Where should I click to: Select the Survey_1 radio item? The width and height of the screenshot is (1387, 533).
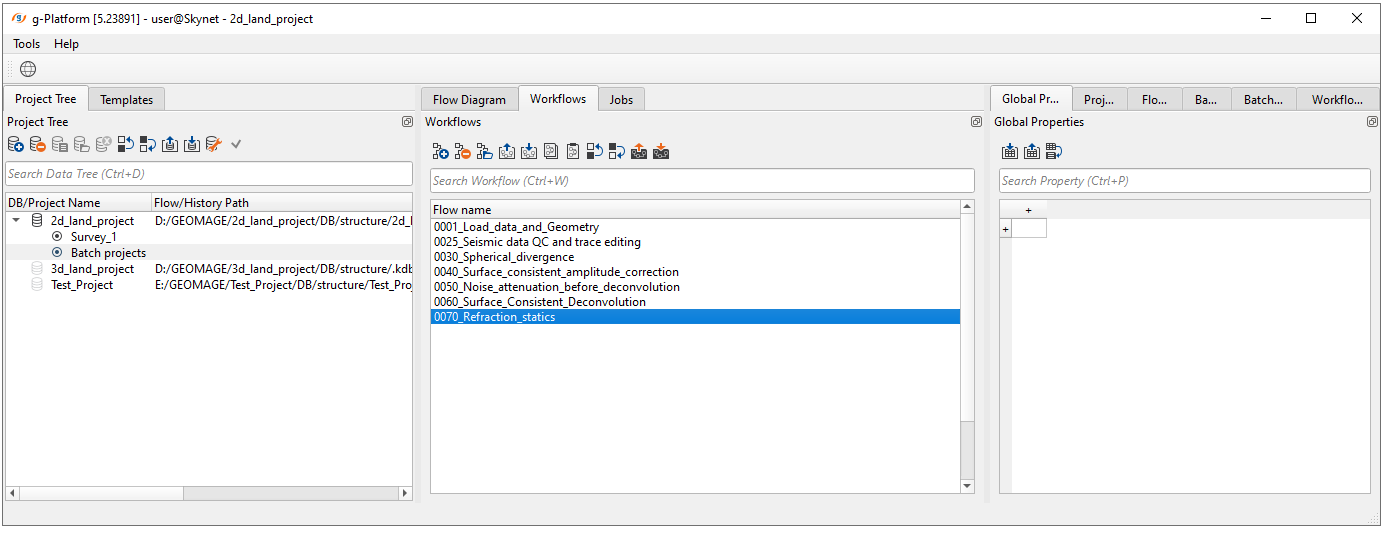pos(57,237)
